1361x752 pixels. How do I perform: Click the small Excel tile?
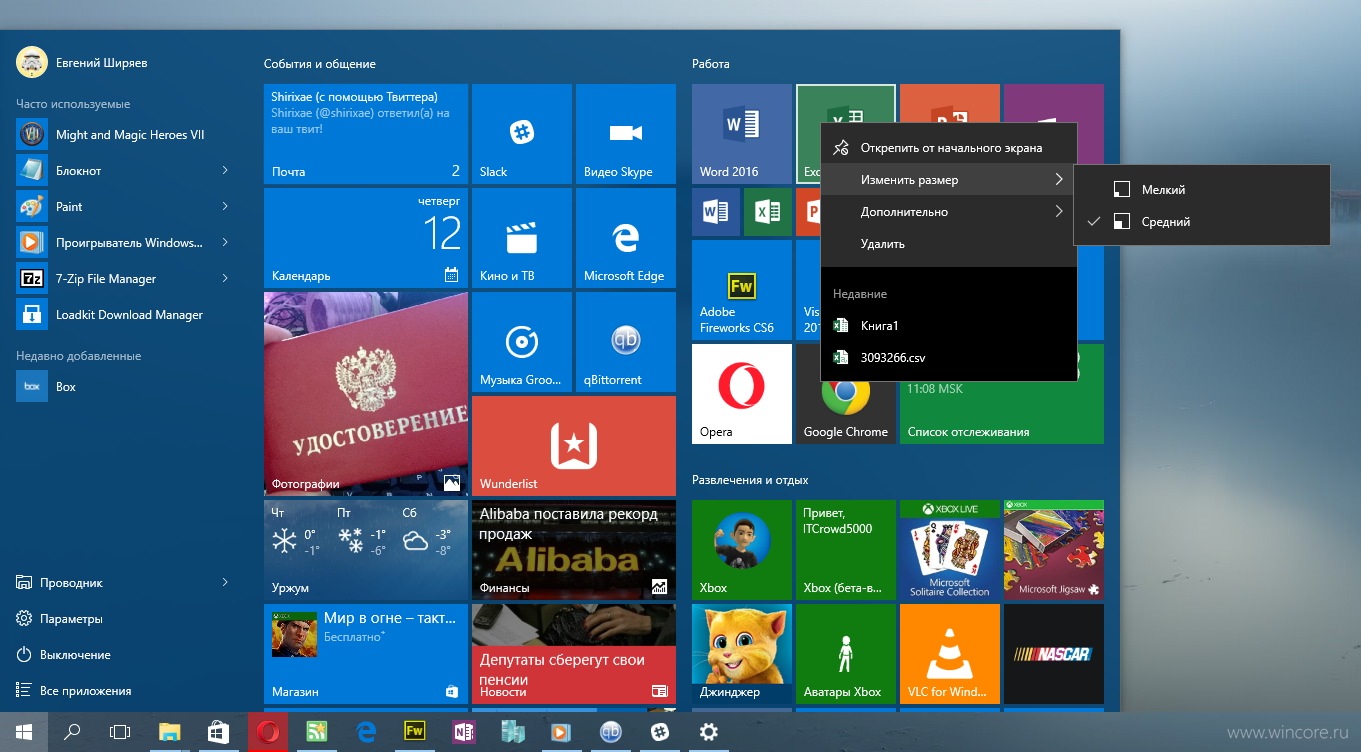pyautogui.click(x=768, y=212)
